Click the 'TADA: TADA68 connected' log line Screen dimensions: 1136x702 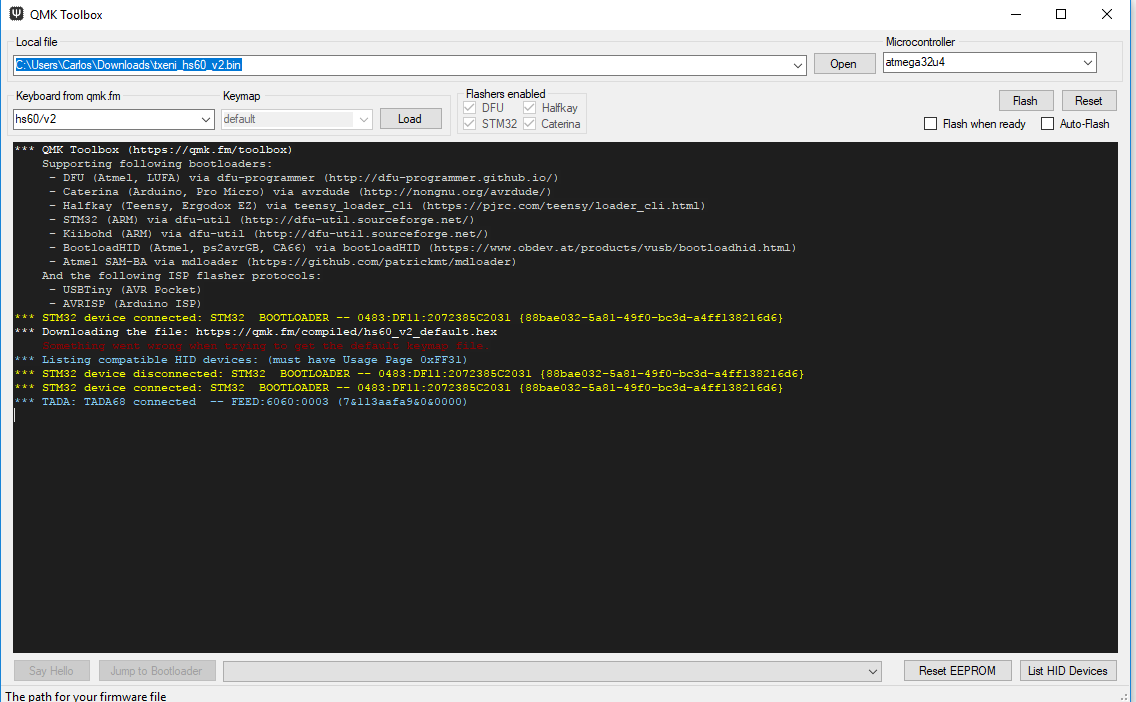pyautogui.click(x=241, y=401)
